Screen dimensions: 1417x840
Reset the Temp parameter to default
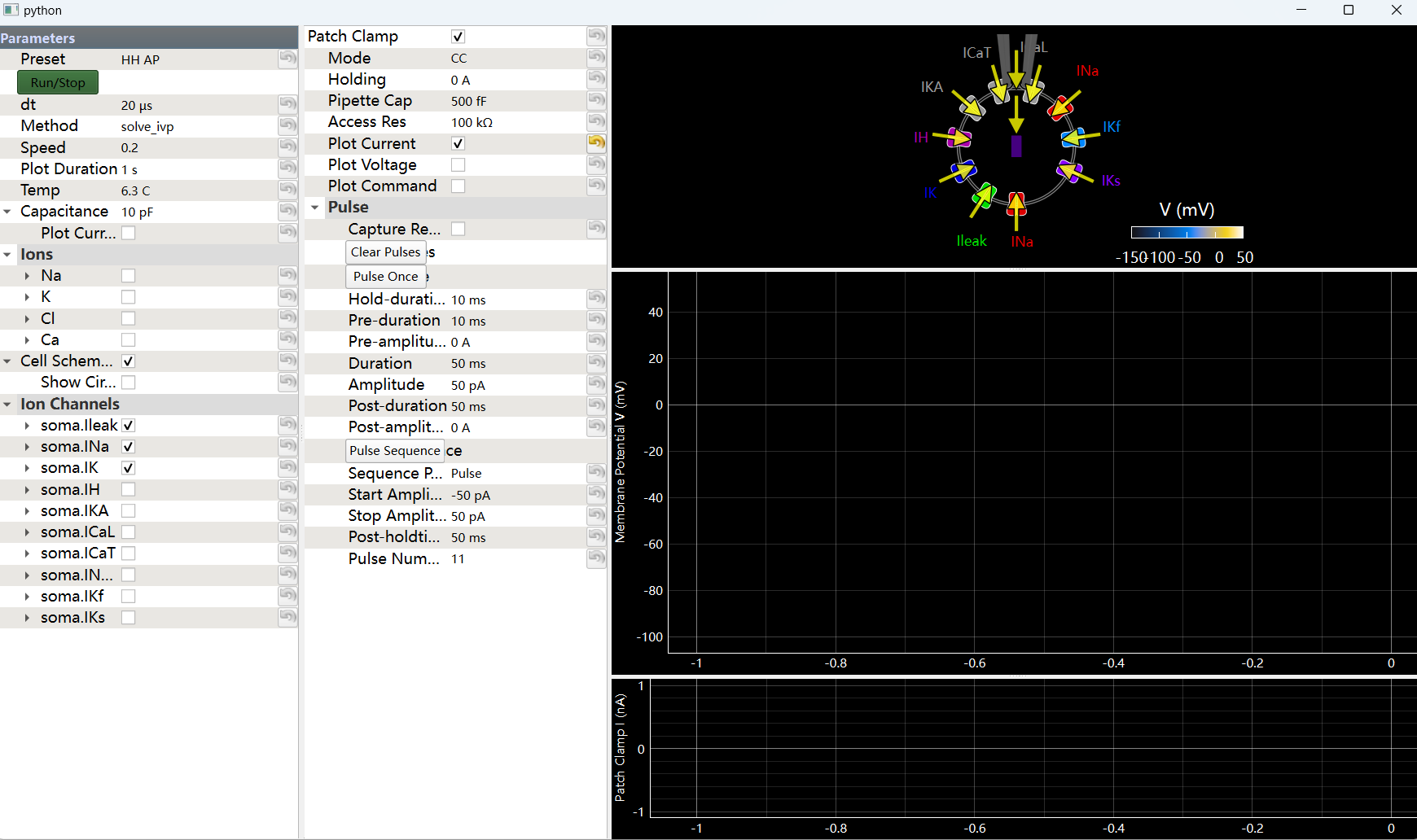click(287, 190)
